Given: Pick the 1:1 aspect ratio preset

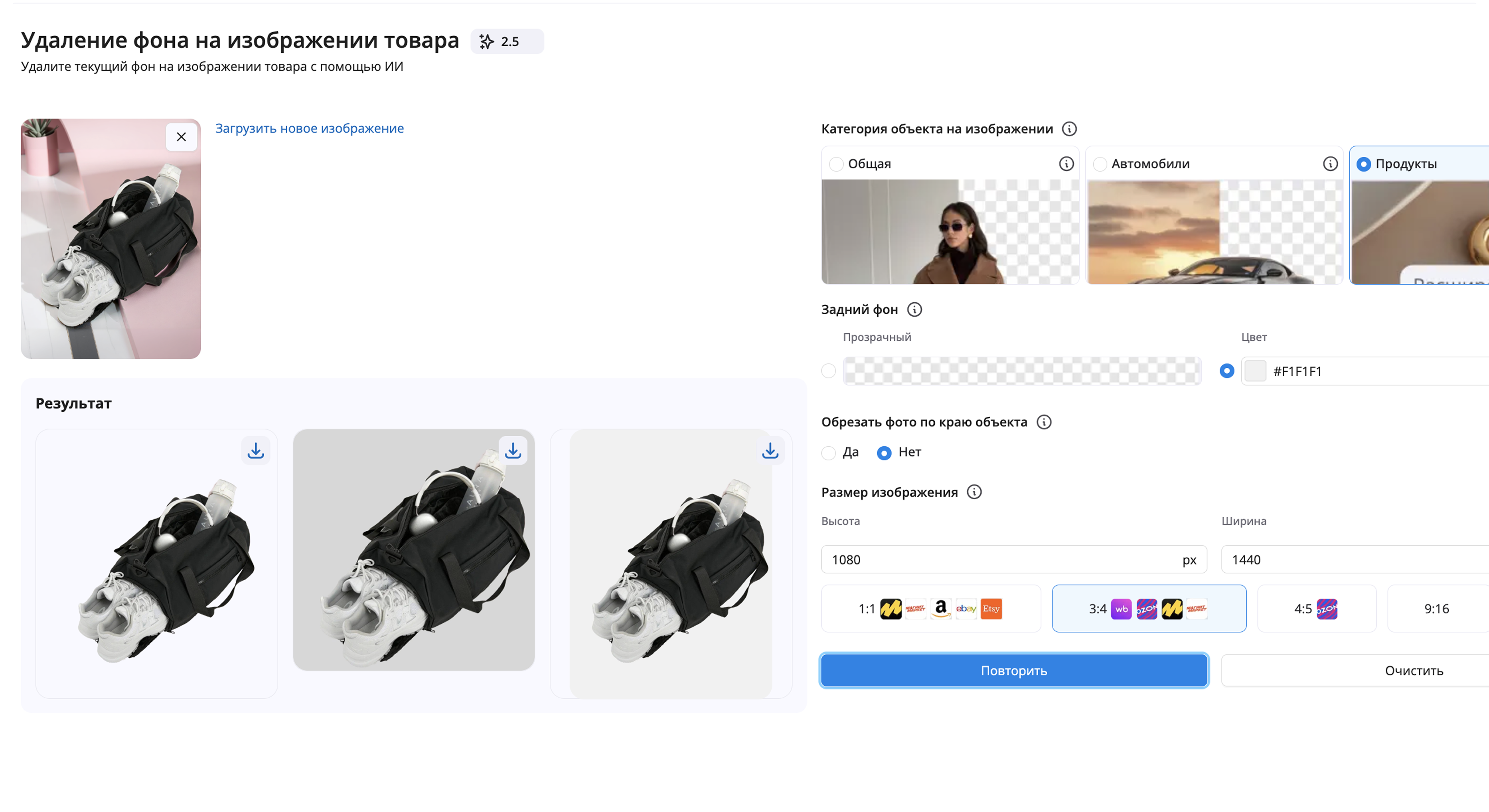Looking at the screenshot, I should pyautogui.click(x=930, y=609).
